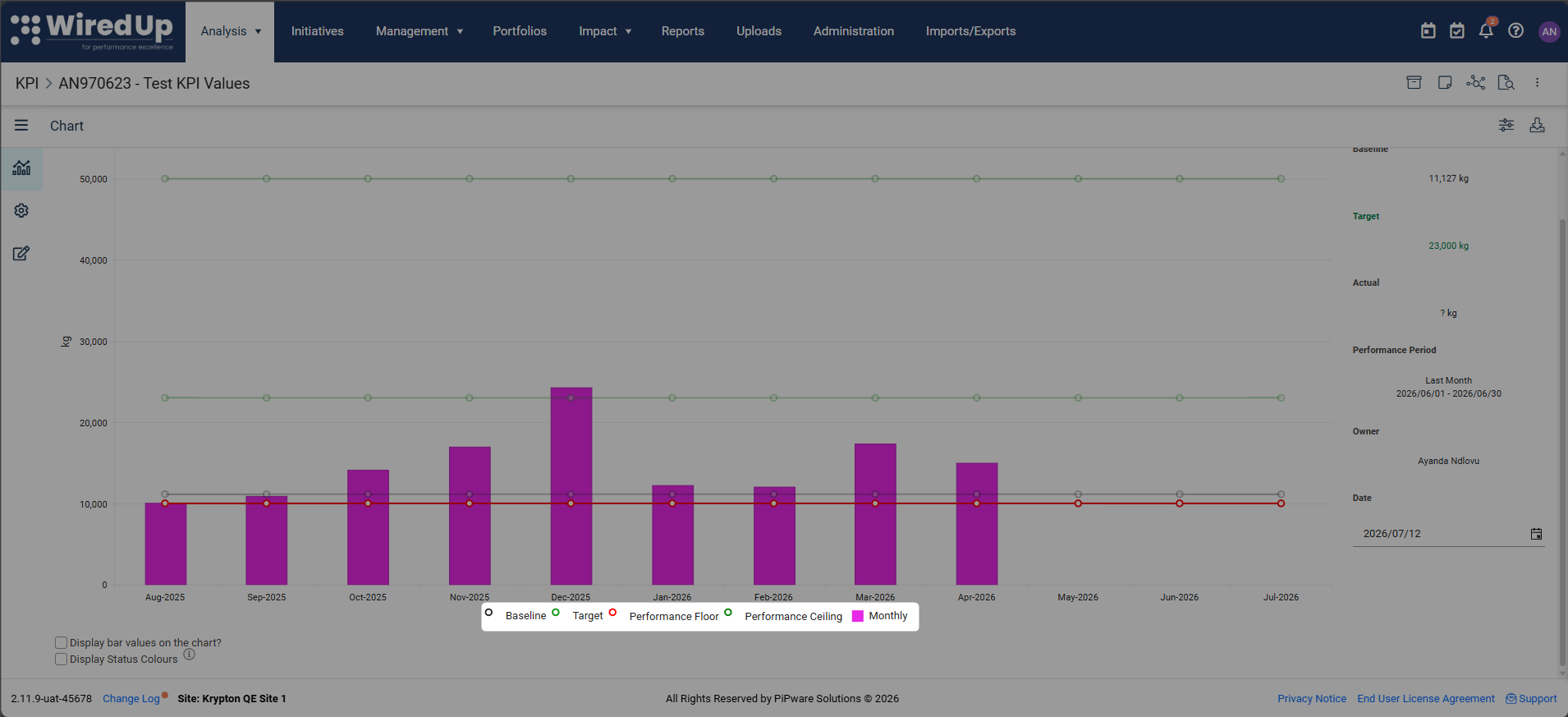This screenshot has width=1568, height=717.
Task: Click the vertical scrollbar of details panel
Action: point(1562,444)
